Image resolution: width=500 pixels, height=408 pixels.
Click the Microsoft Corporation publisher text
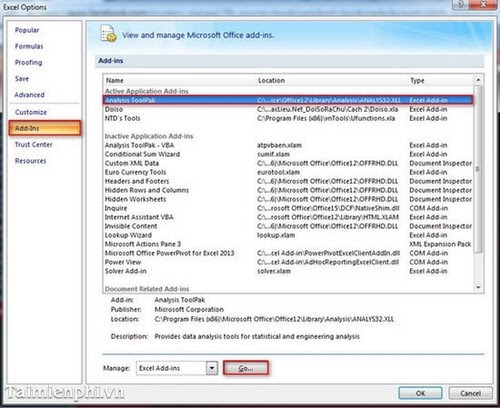(189, 309)
